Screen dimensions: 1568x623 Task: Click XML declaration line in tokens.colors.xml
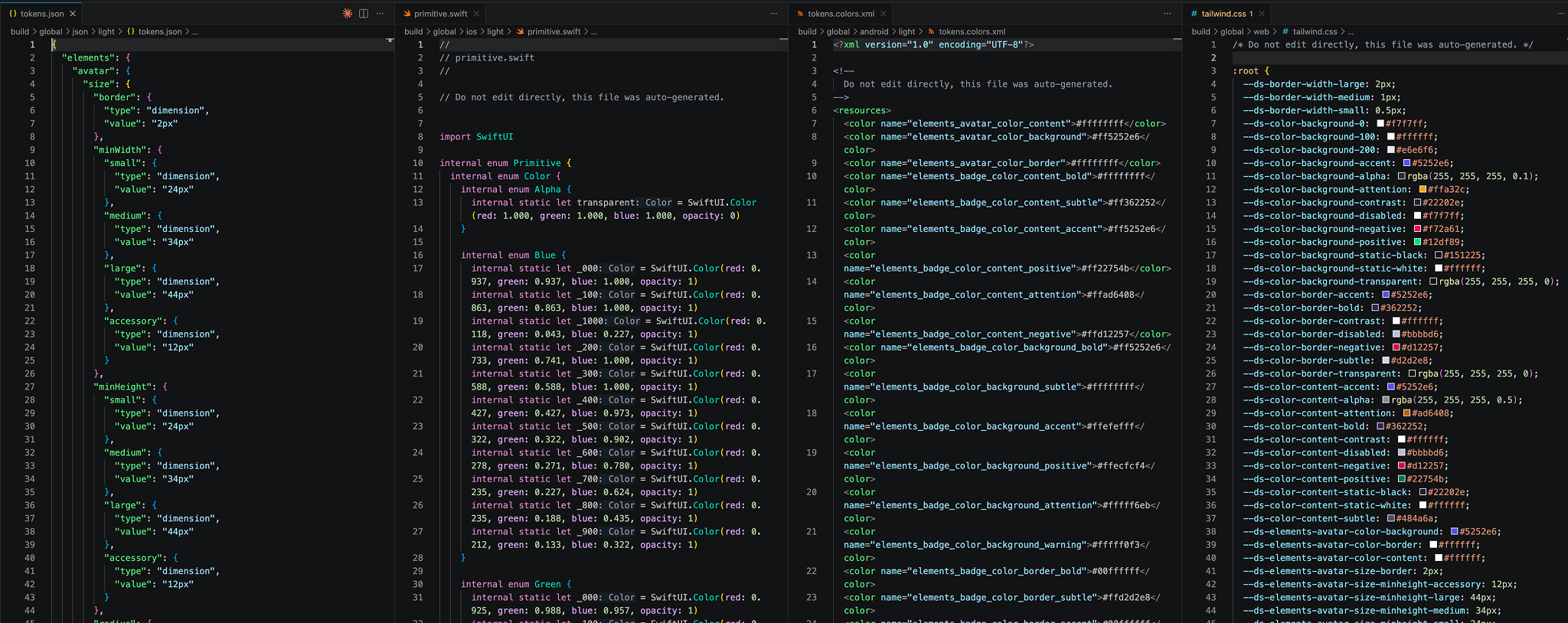click(x=933, y=45)
